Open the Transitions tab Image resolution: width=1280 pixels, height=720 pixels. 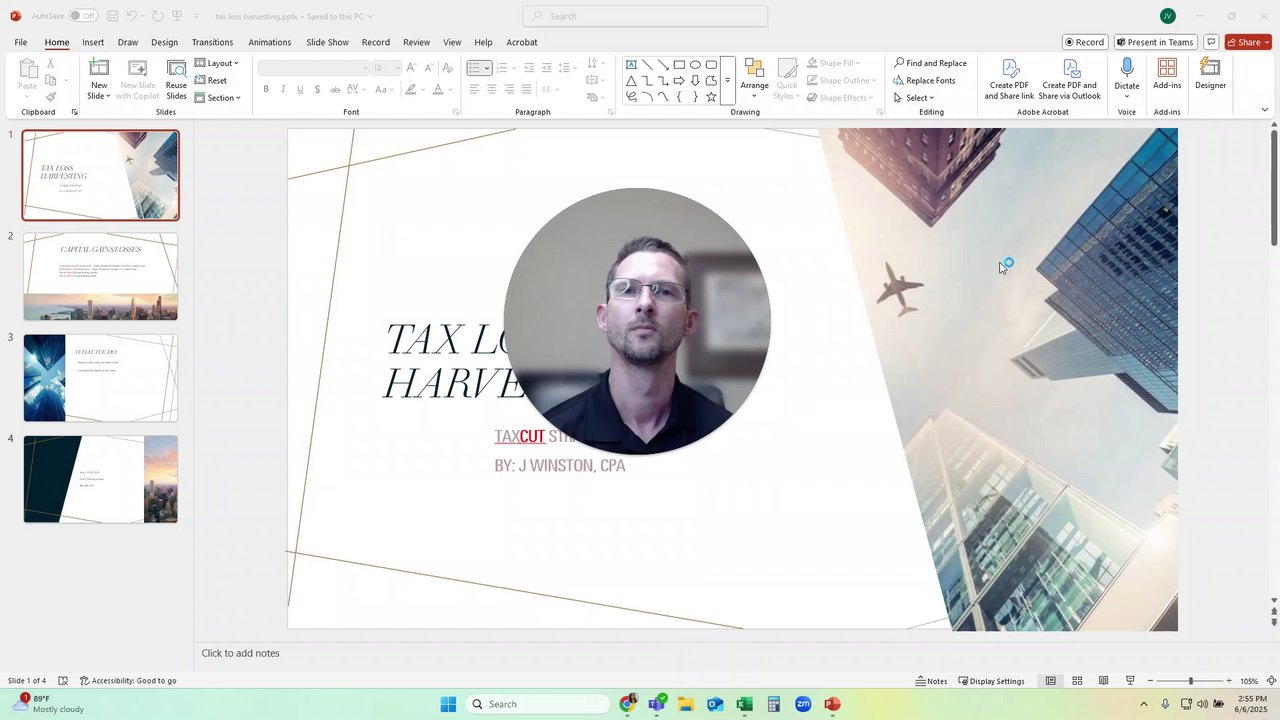tap(212, 42)
